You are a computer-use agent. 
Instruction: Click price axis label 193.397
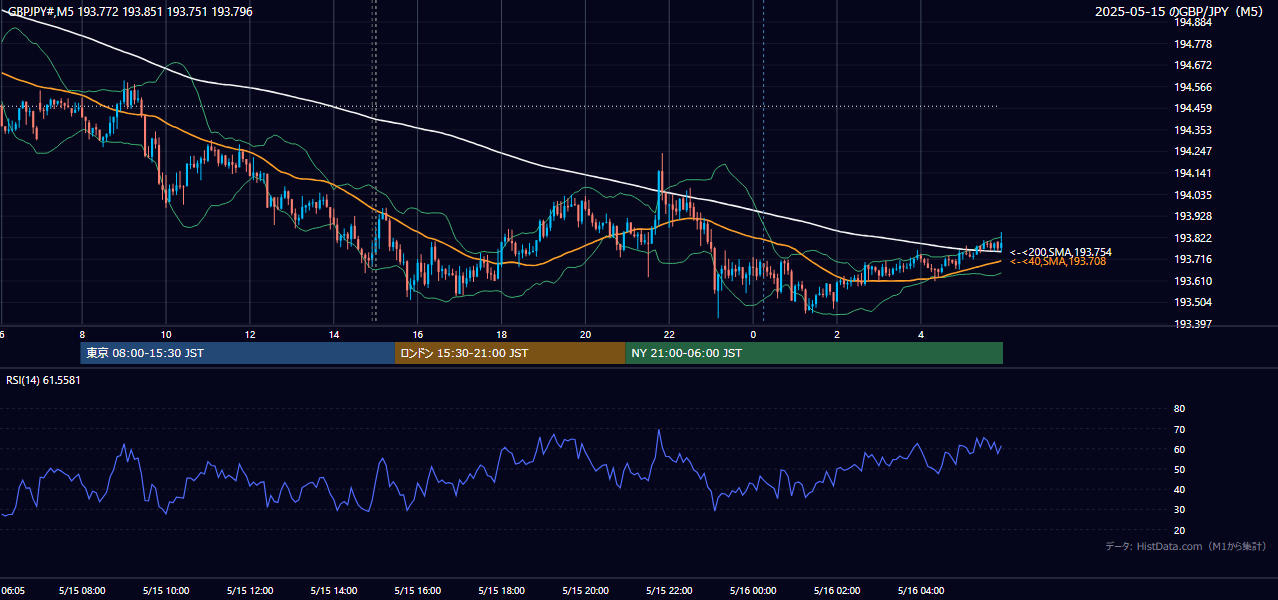(x=1193, y=324)
